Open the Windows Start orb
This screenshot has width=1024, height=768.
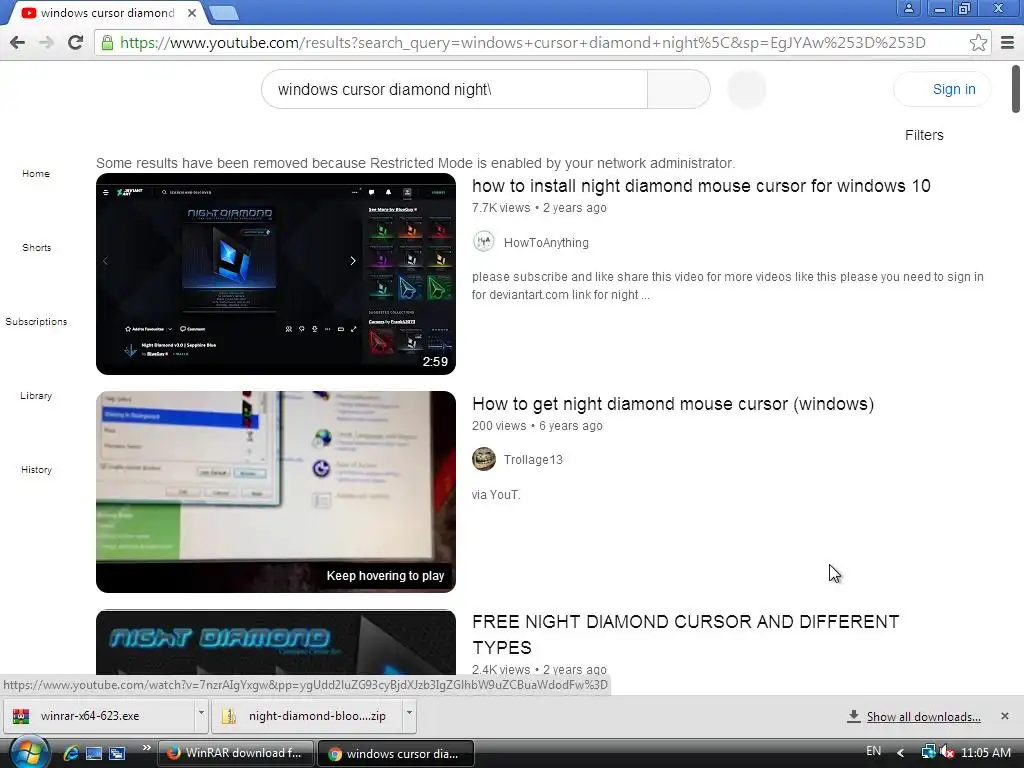[29, 752]
